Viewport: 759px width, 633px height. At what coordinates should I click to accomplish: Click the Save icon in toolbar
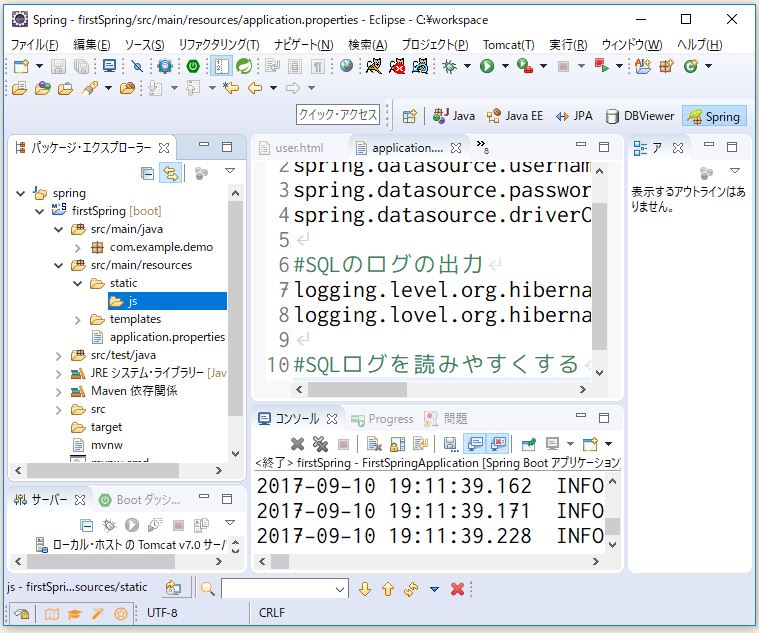59,66
